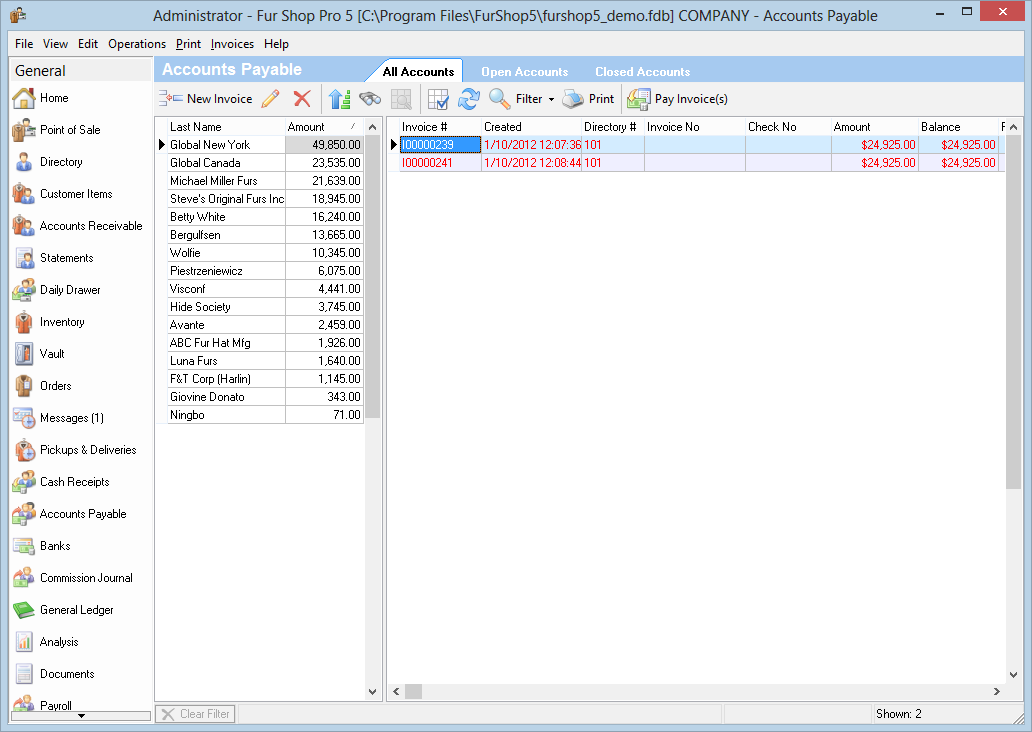1032x732 pixels.
Task: Toggle the grid checkmark selection icon
Action: tap(437, 99)
